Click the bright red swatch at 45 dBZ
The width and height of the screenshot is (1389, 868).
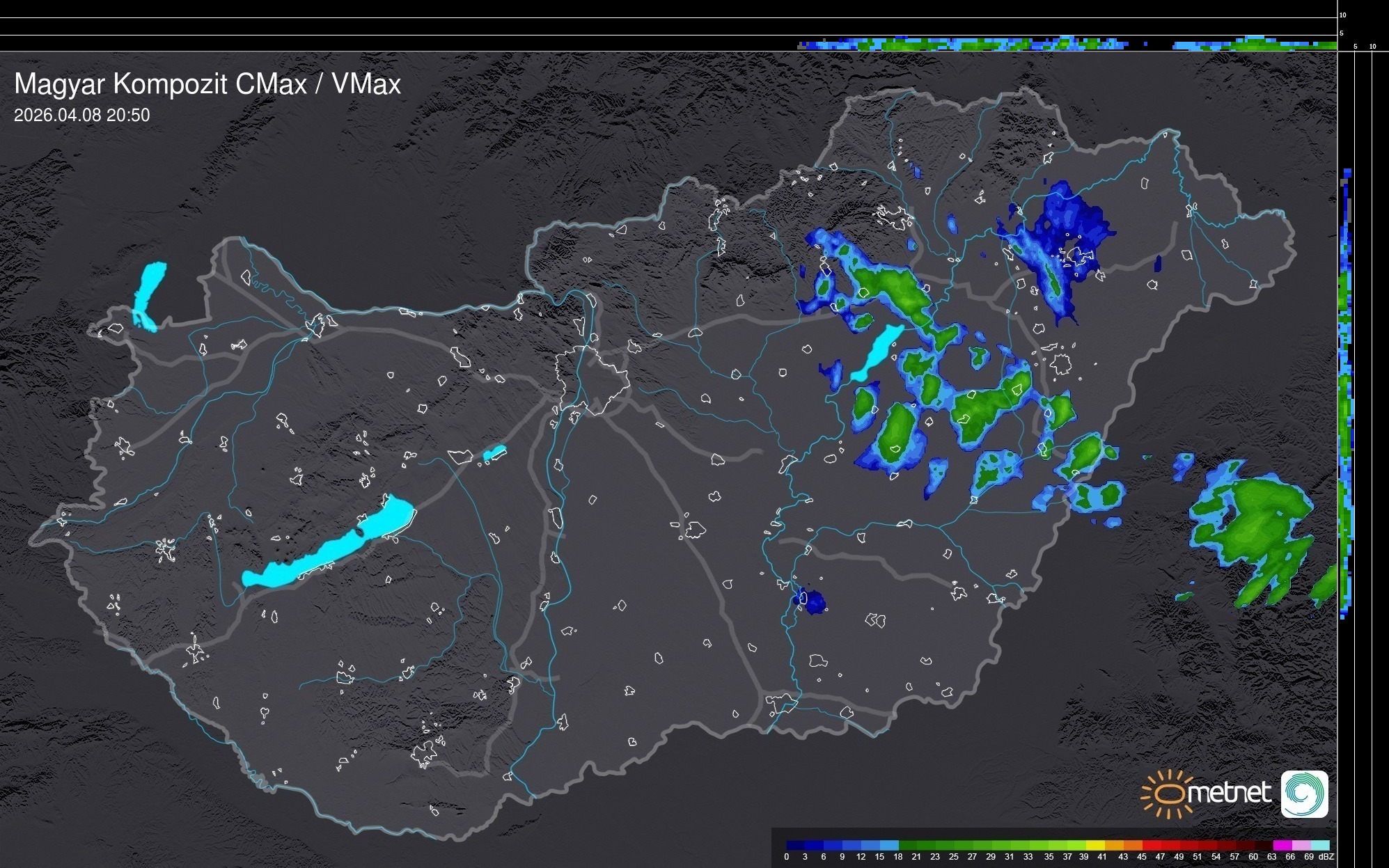coord(1150,845)
